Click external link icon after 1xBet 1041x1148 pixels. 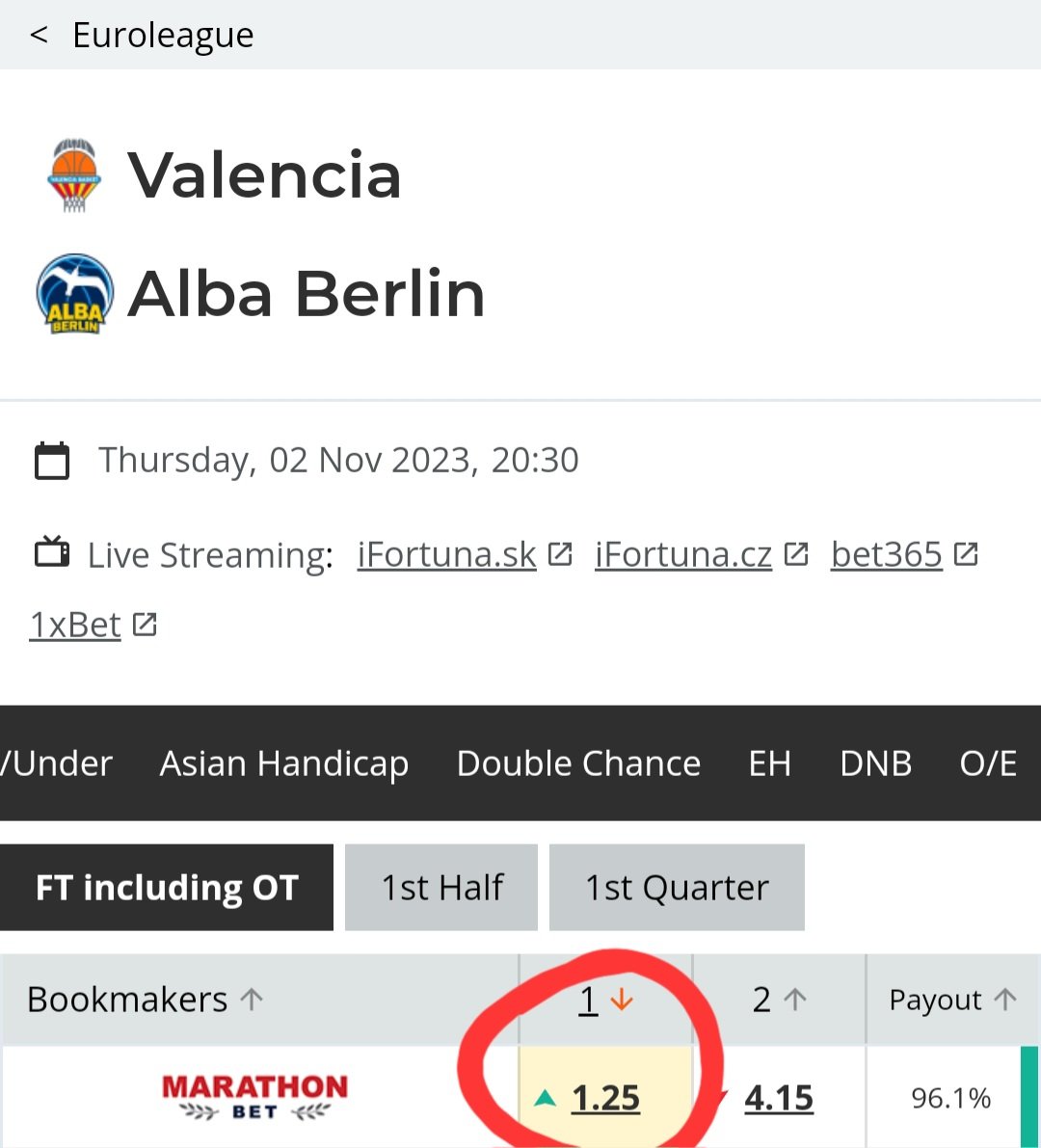tap(145, 625)
